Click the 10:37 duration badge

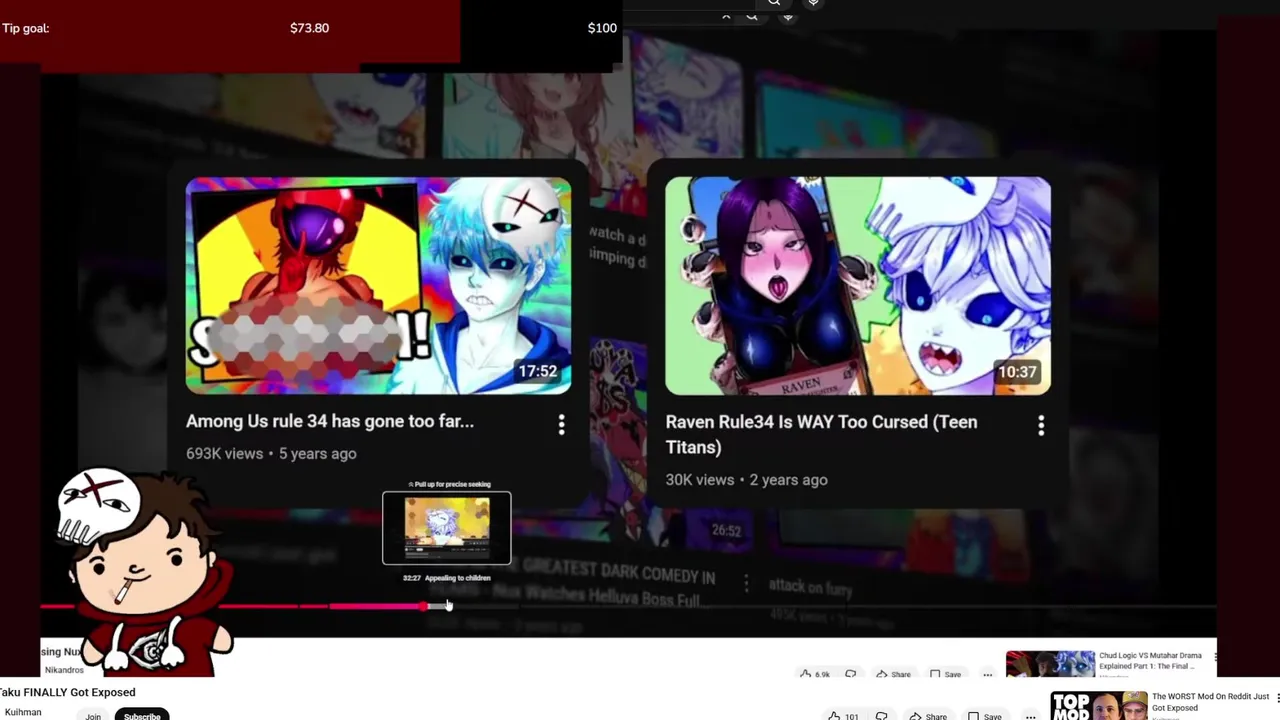click(1017, 371)
